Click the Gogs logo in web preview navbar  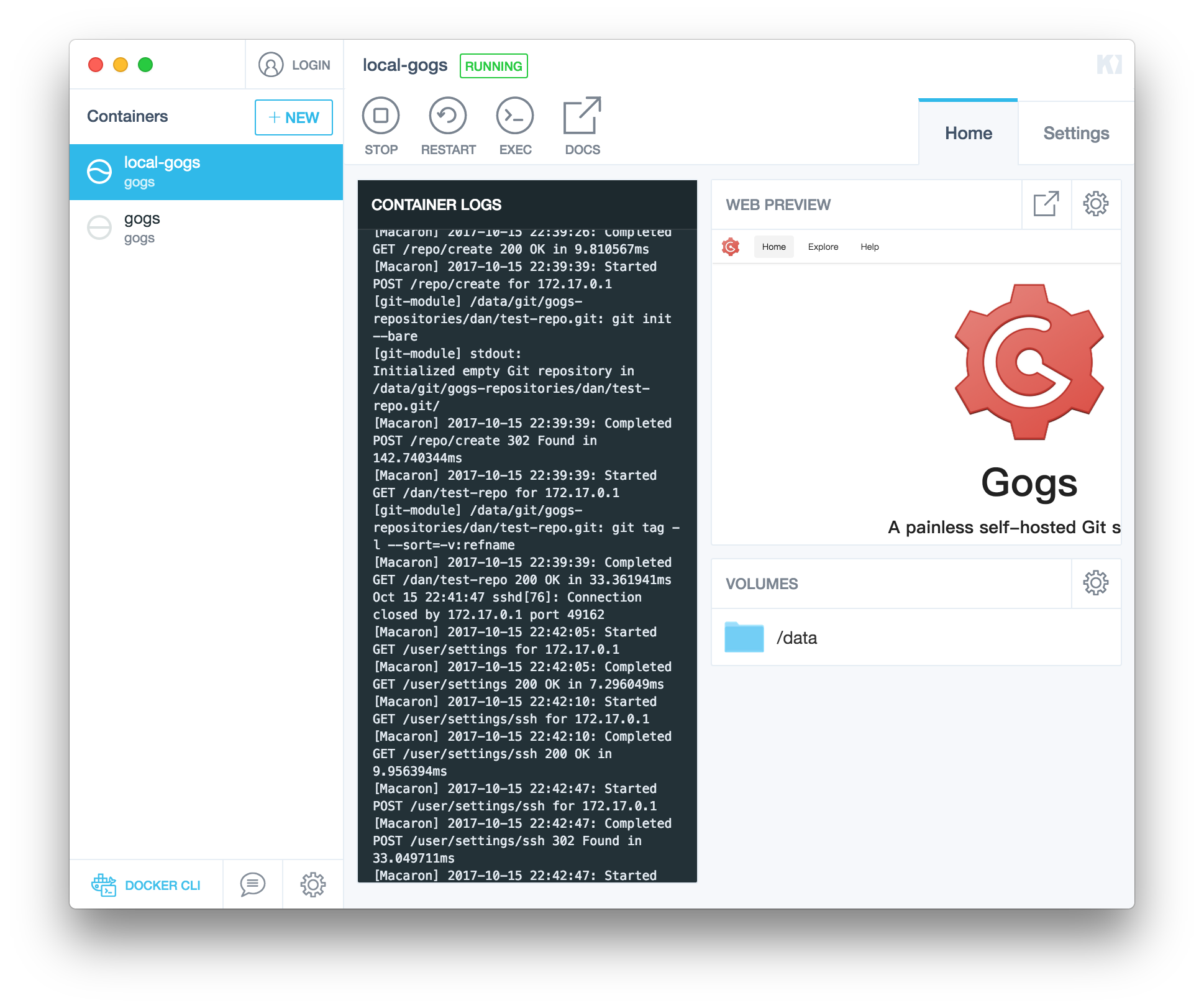click(731, 247)
